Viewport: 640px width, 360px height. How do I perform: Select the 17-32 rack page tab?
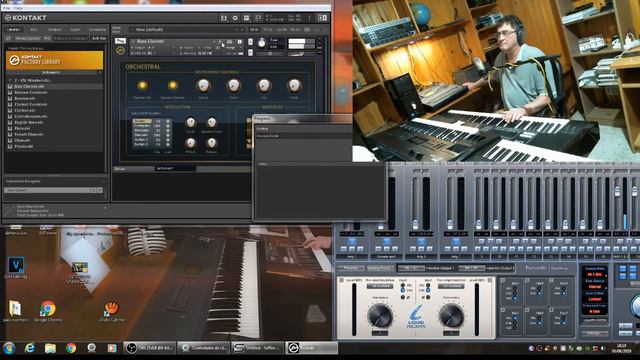pyautogui.click(x=267, y=30)
